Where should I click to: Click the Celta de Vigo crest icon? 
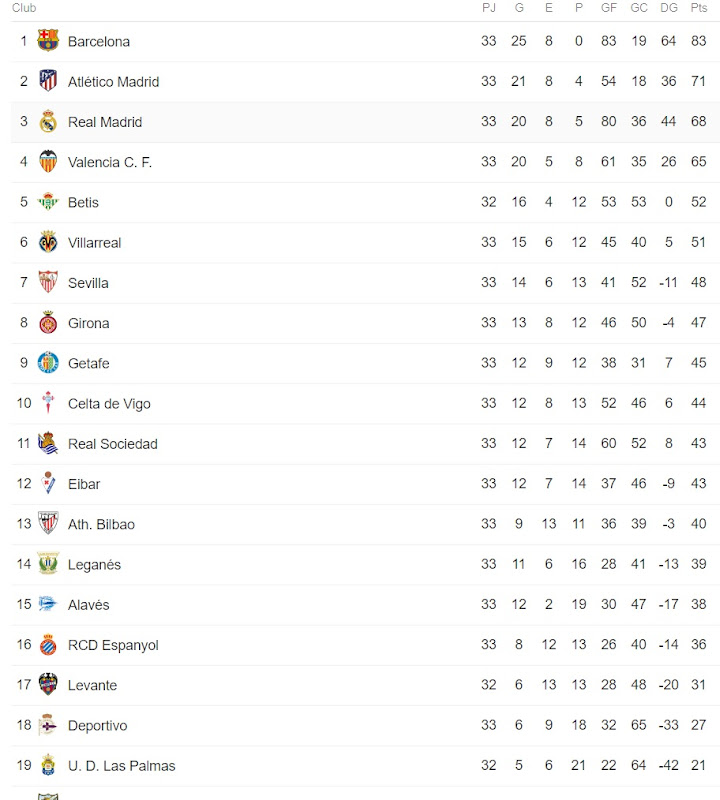click(x=48, y=403)
